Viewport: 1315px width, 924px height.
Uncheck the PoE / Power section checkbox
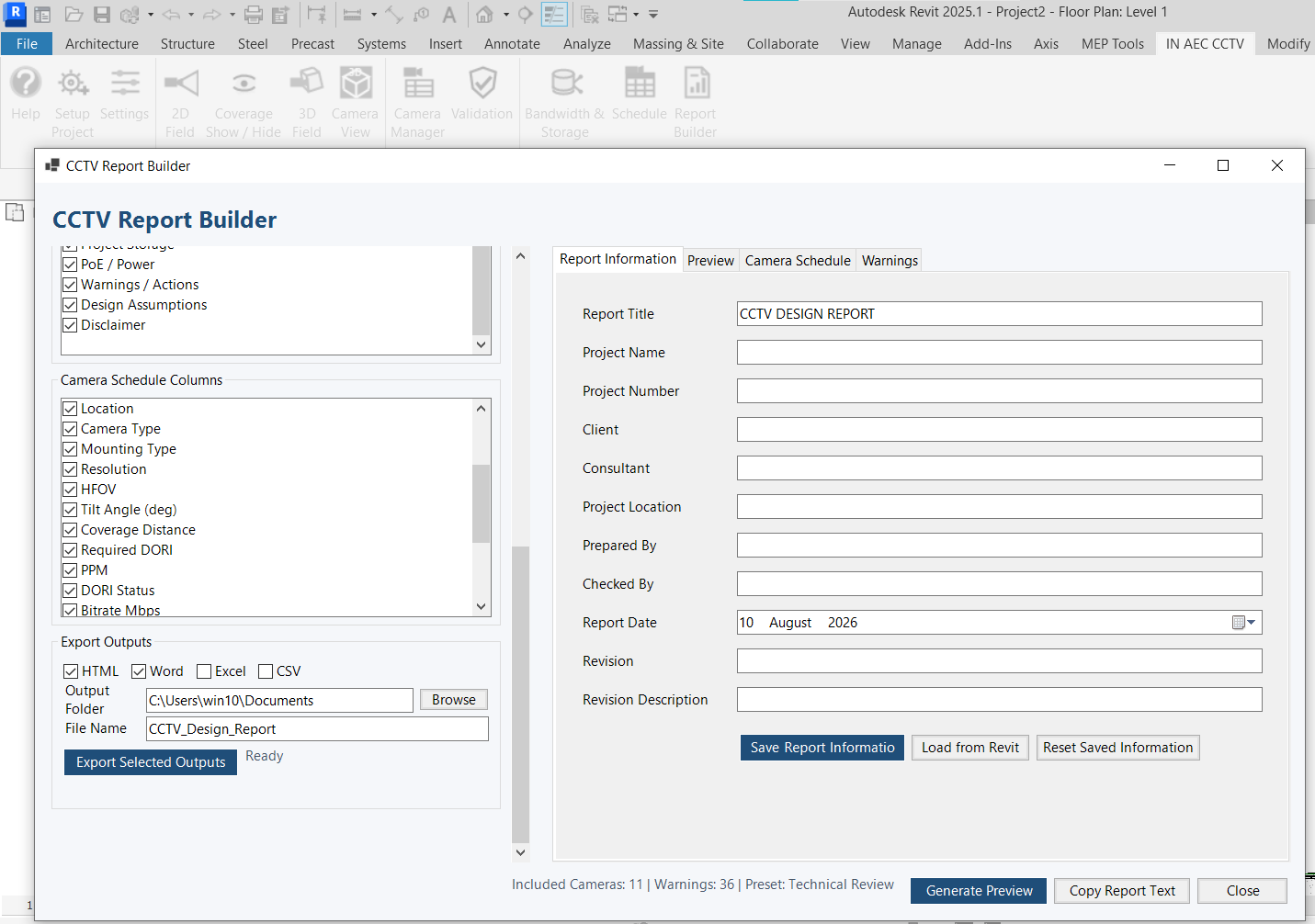click(70, 265)
